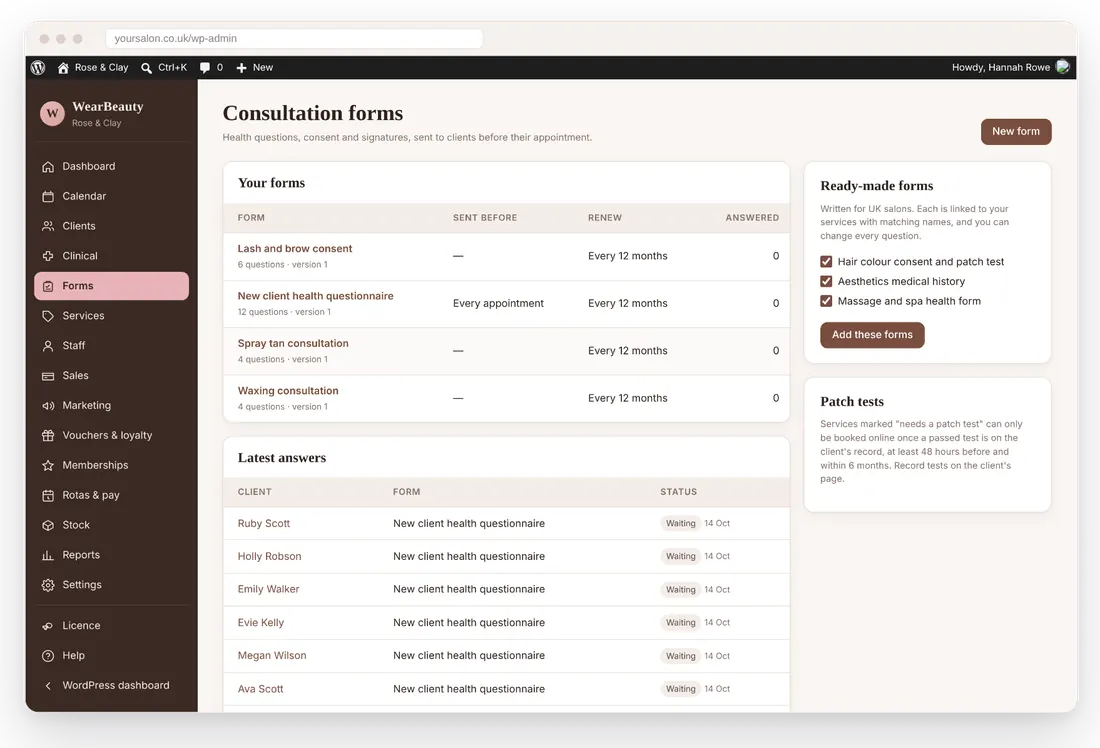Click the Services tag icon
This screenshot has width=1100, height=748.
[48, 316]
